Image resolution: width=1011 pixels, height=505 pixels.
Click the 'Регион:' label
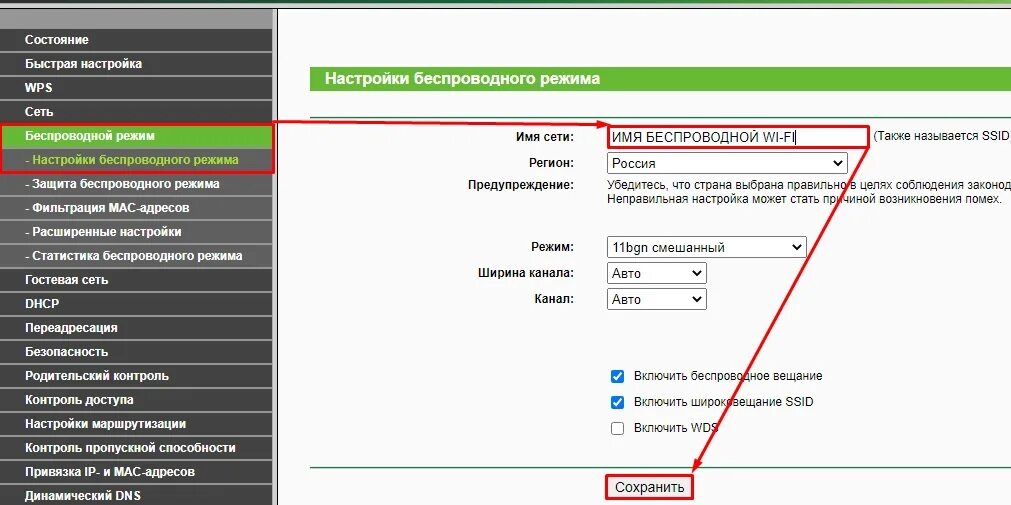551,163
